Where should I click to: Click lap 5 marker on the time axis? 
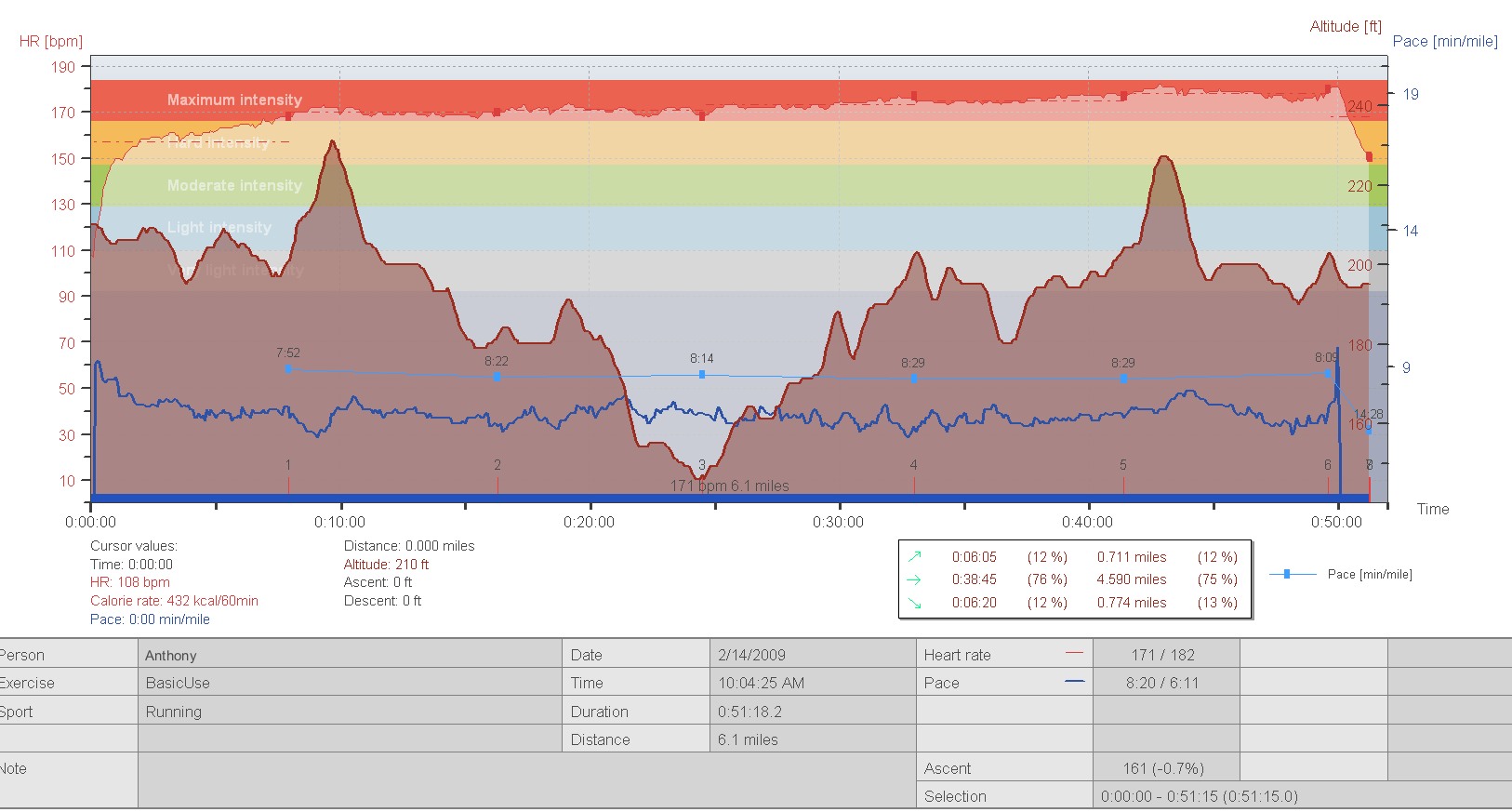click(1123, 484)
